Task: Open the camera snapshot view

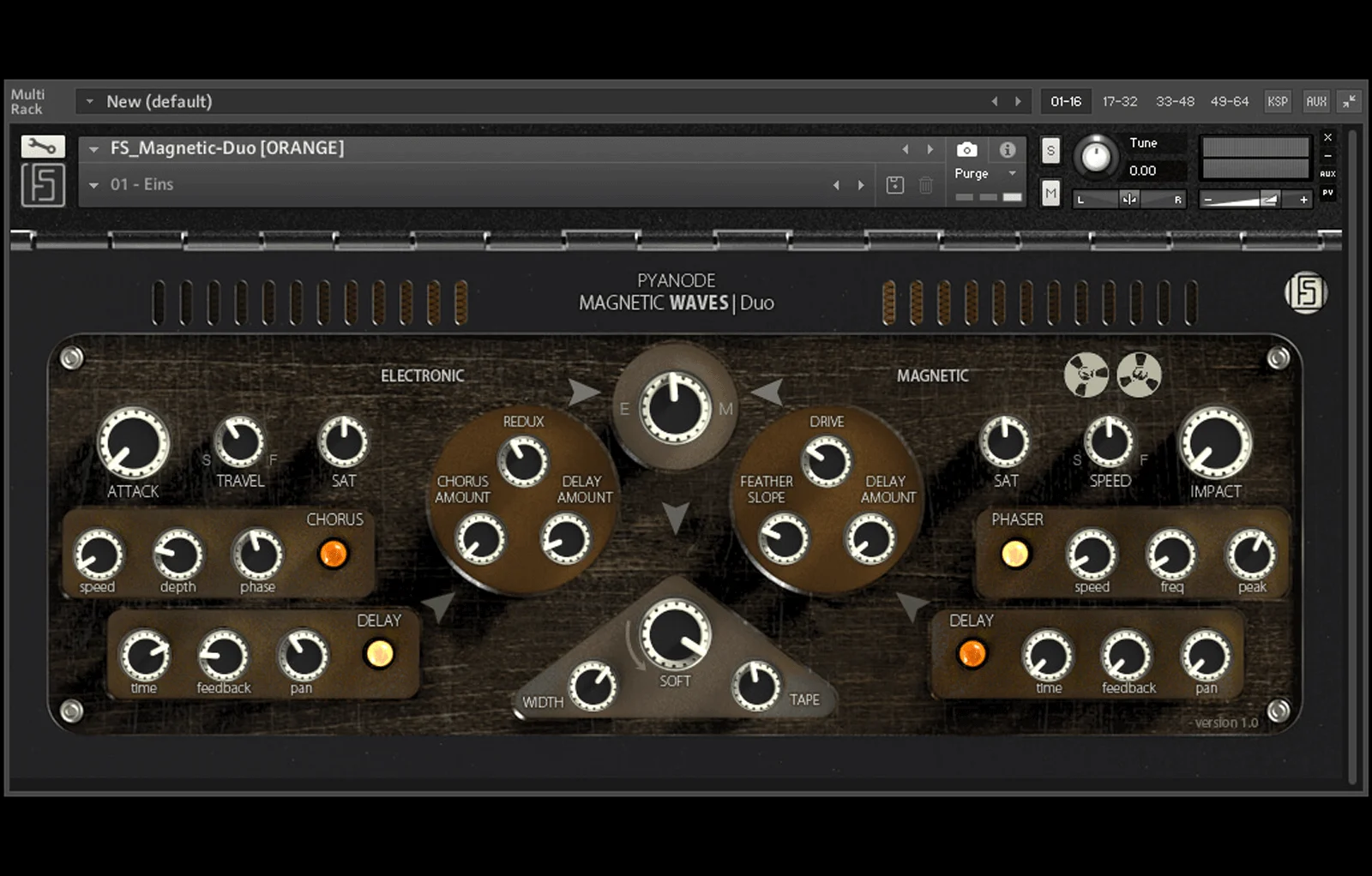Action: point(966,150)
